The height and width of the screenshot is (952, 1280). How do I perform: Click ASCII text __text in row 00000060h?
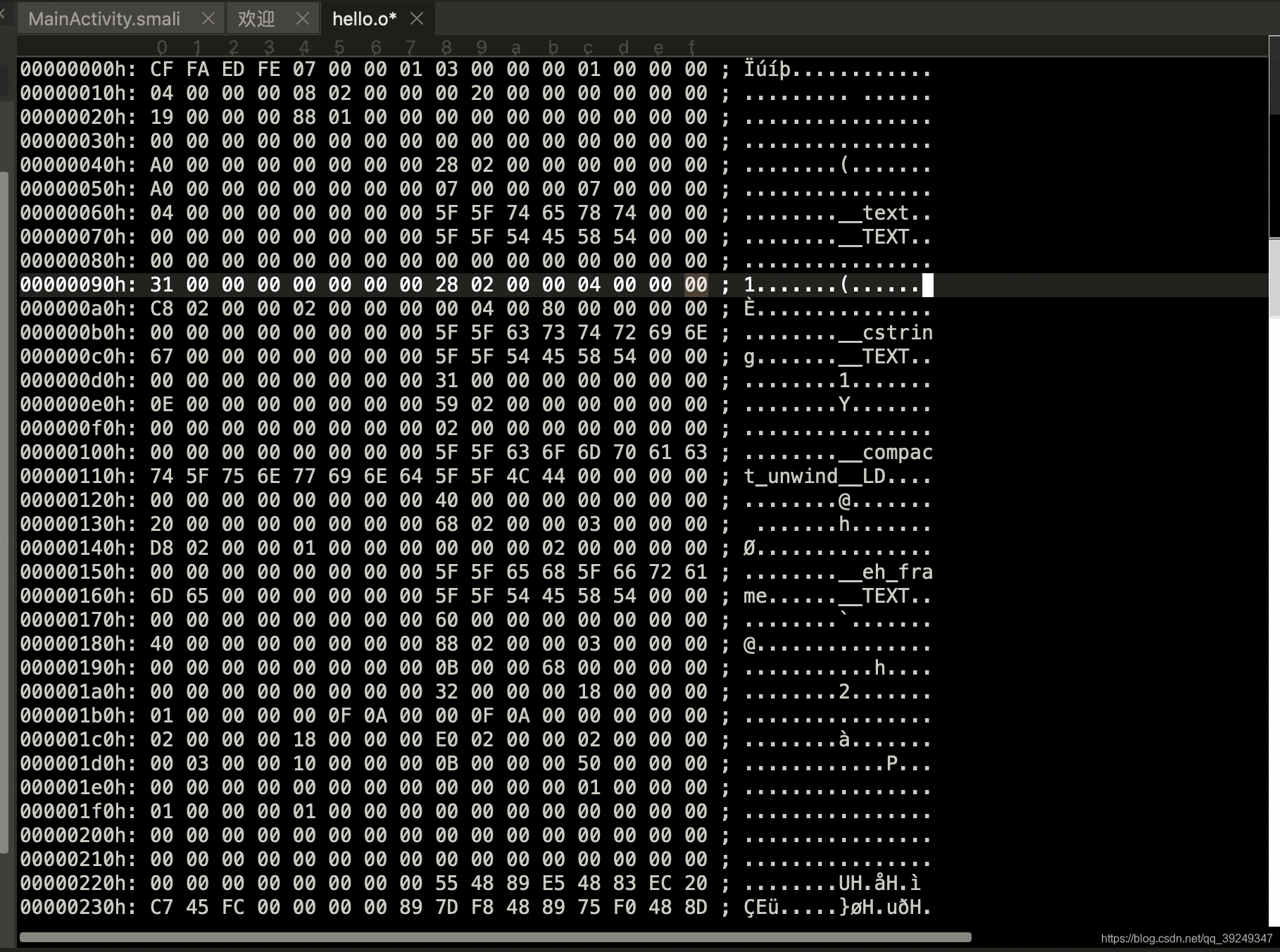coord(874,213)
